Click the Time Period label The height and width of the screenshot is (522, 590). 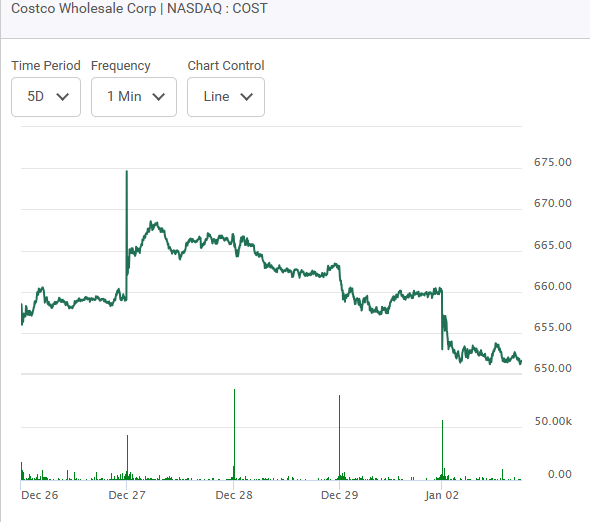(x=46, y=65)
